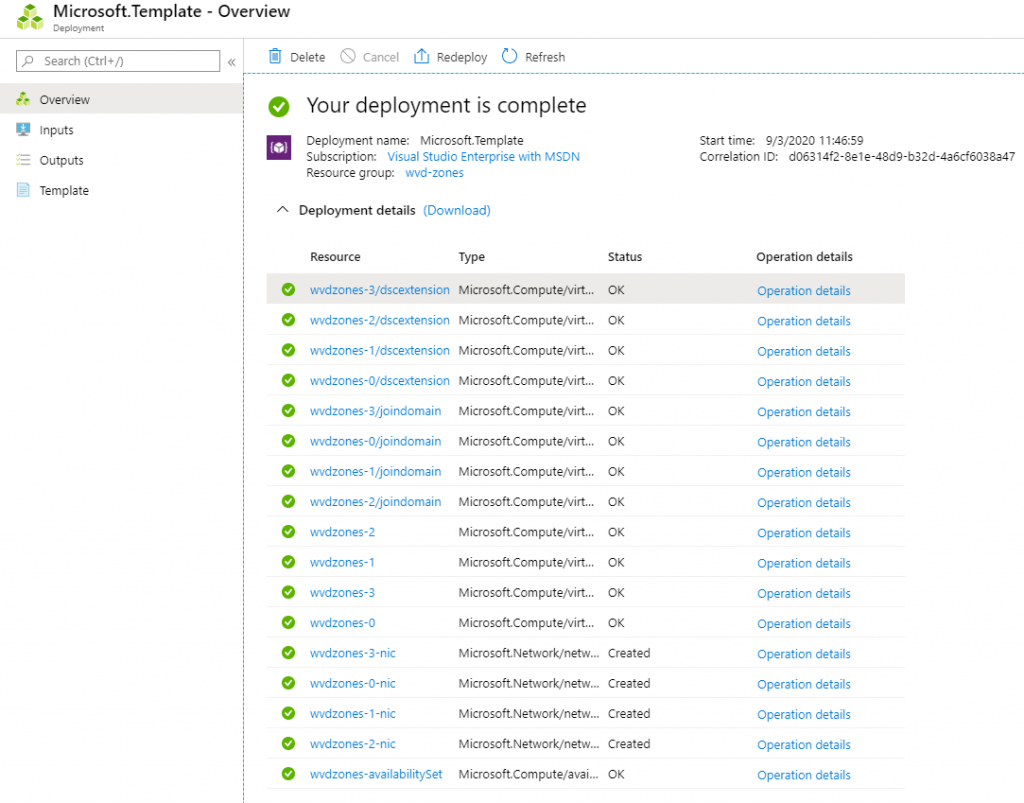Open Visual Studio Enterprise with MSDN subscription
Screen dimensions: 1024x803
coord(483,157)
